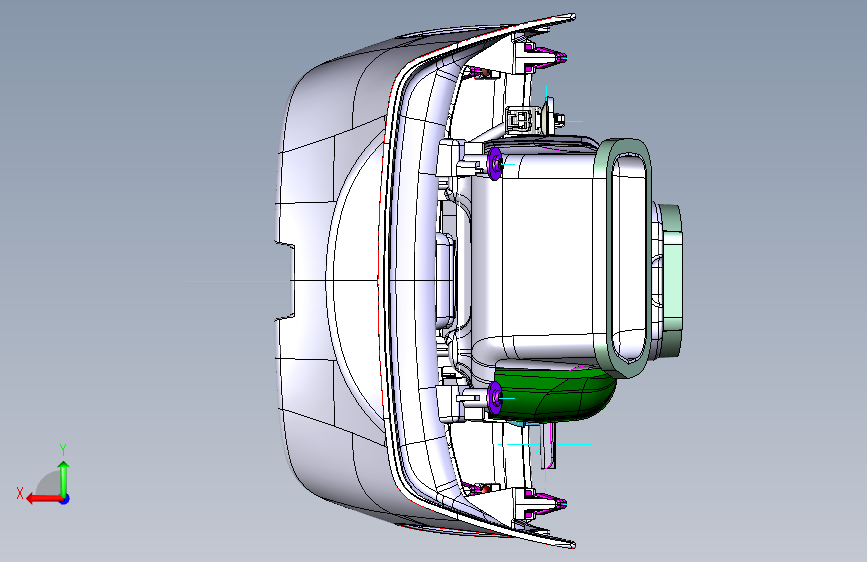Click the blue Z axis dot at triad origin

(65, 499)
